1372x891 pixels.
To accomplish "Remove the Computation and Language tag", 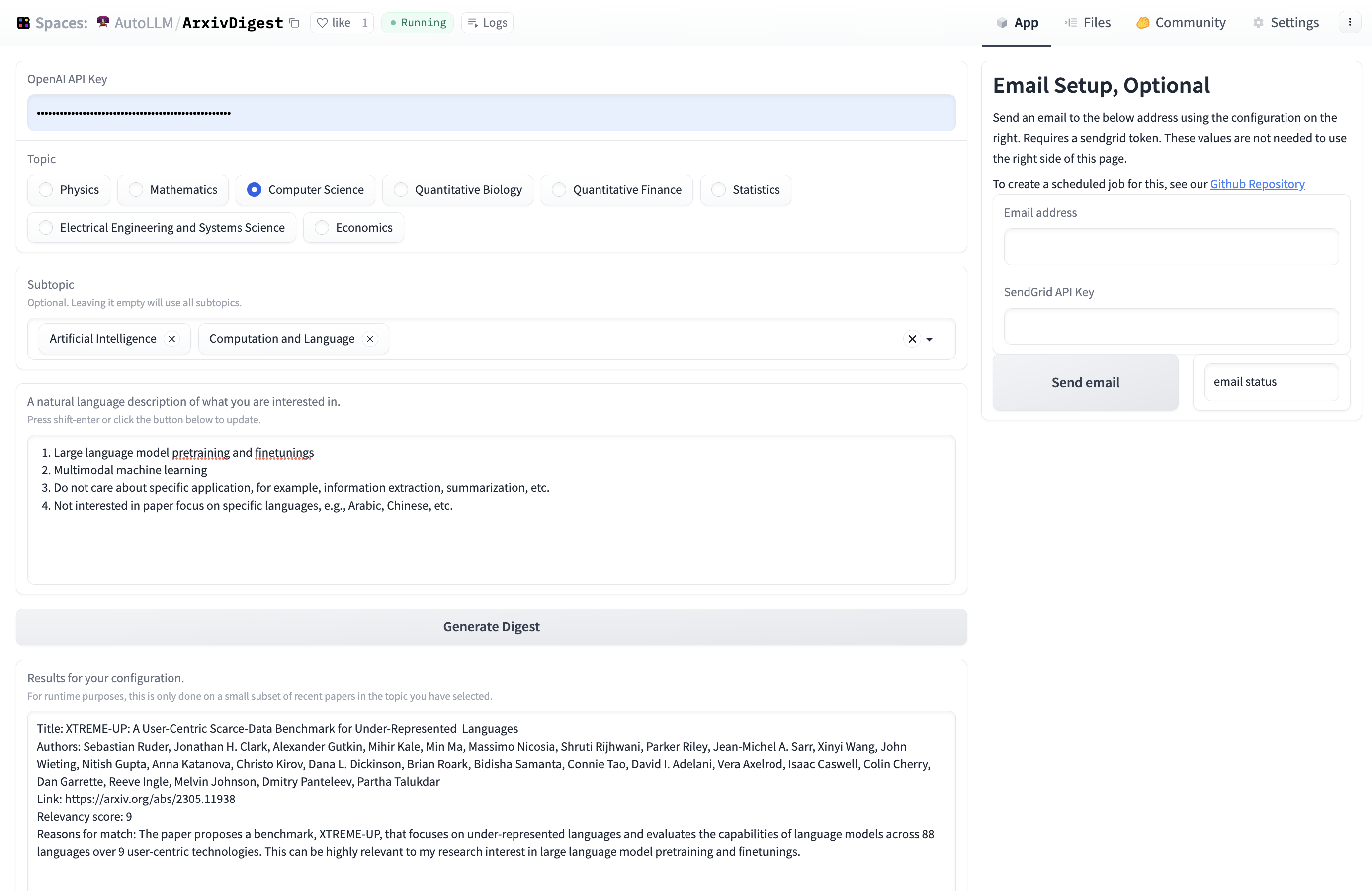I will [370, 339].
